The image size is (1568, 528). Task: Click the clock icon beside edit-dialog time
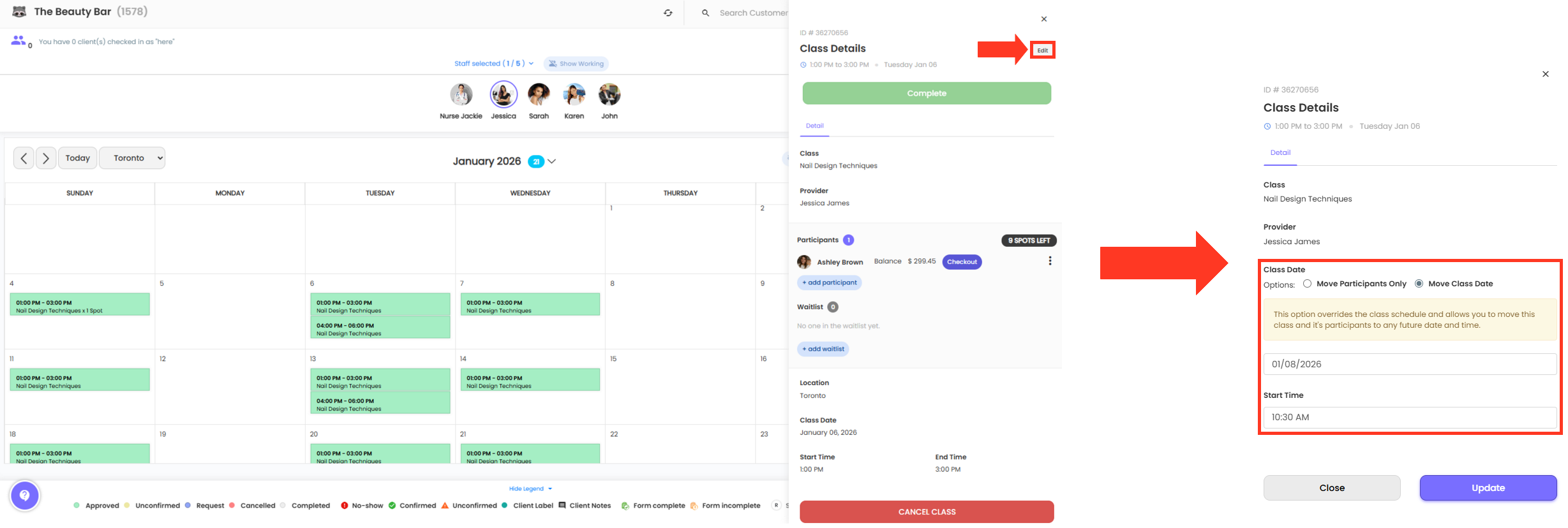coord(1267,127)
